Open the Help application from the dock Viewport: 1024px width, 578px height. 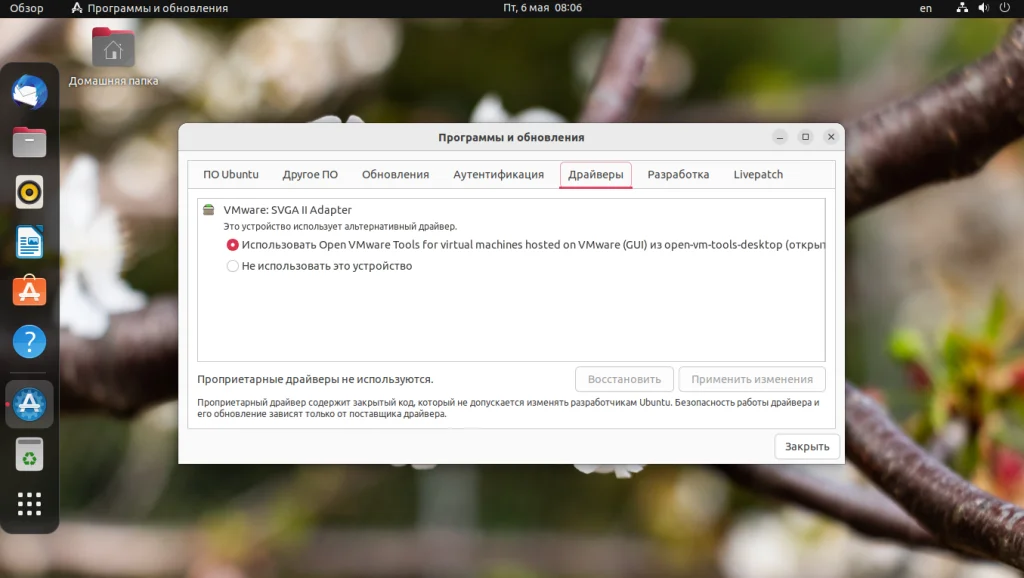click(29, 341)
